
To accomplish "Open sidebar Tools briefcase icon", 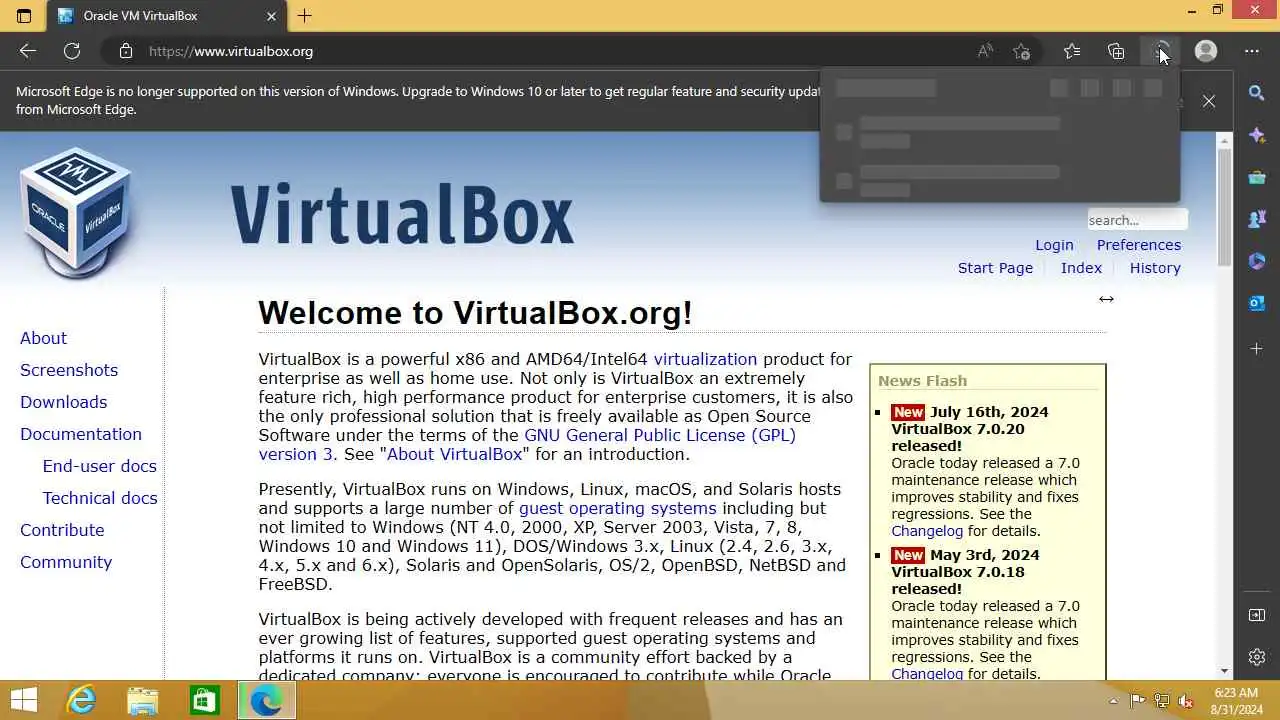I will (x=1257, y=177).
